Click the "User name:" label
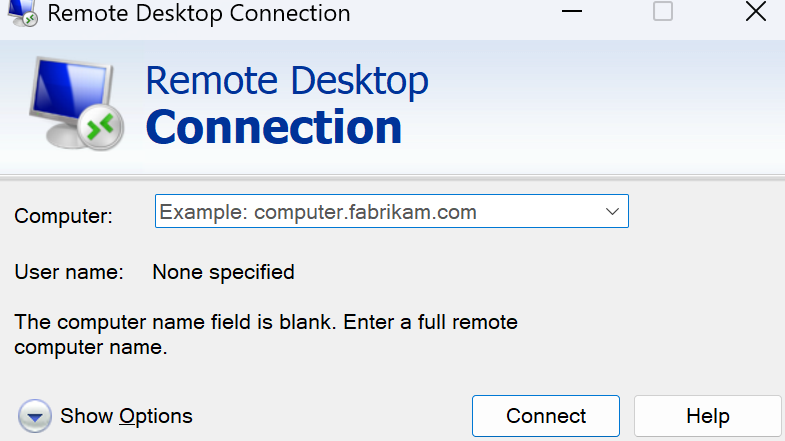Image resolution: width=785 pixels, height=441 pixels. (69, 271)
